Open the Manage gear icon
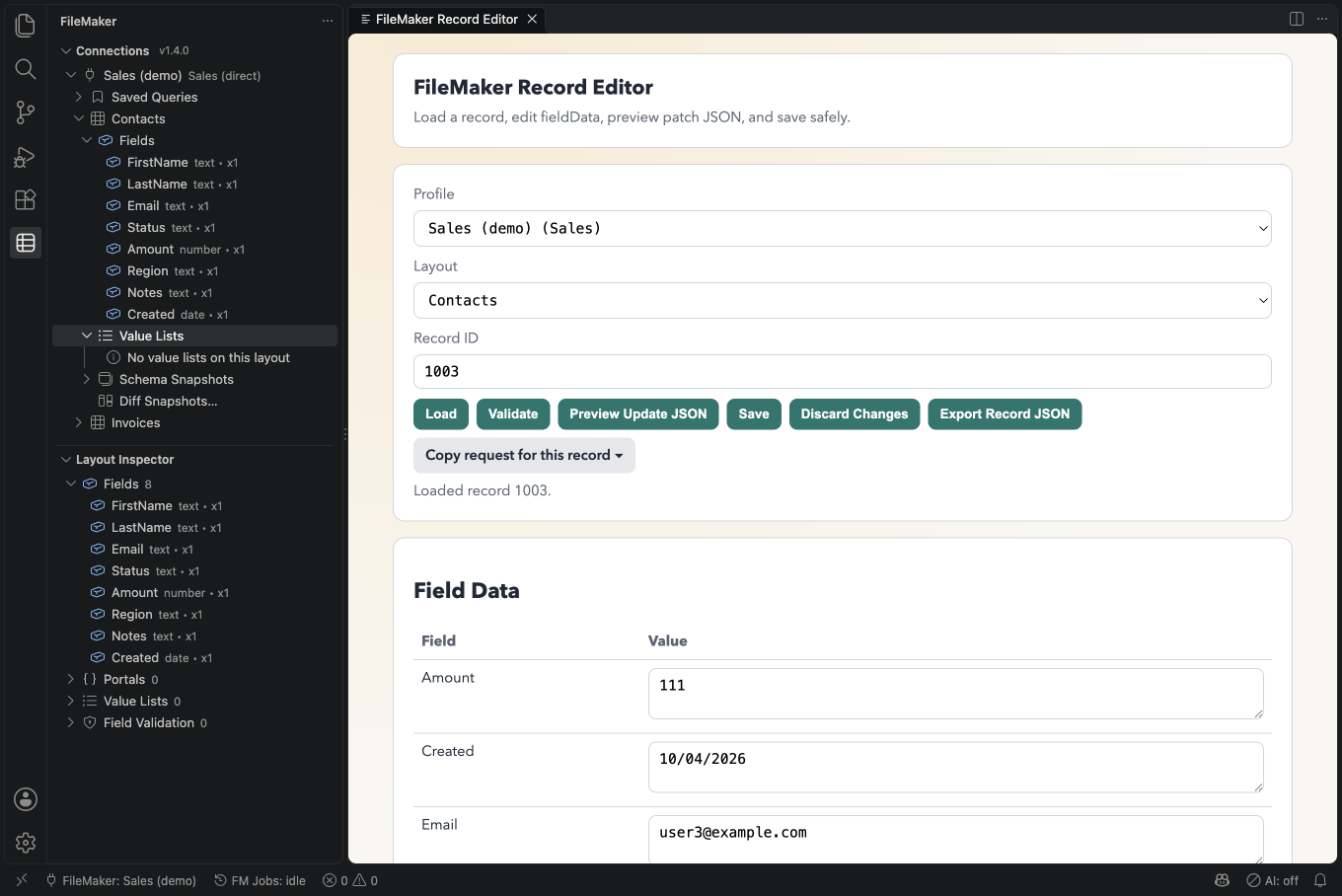This screenshot has height=896, width=1342. 26,843
